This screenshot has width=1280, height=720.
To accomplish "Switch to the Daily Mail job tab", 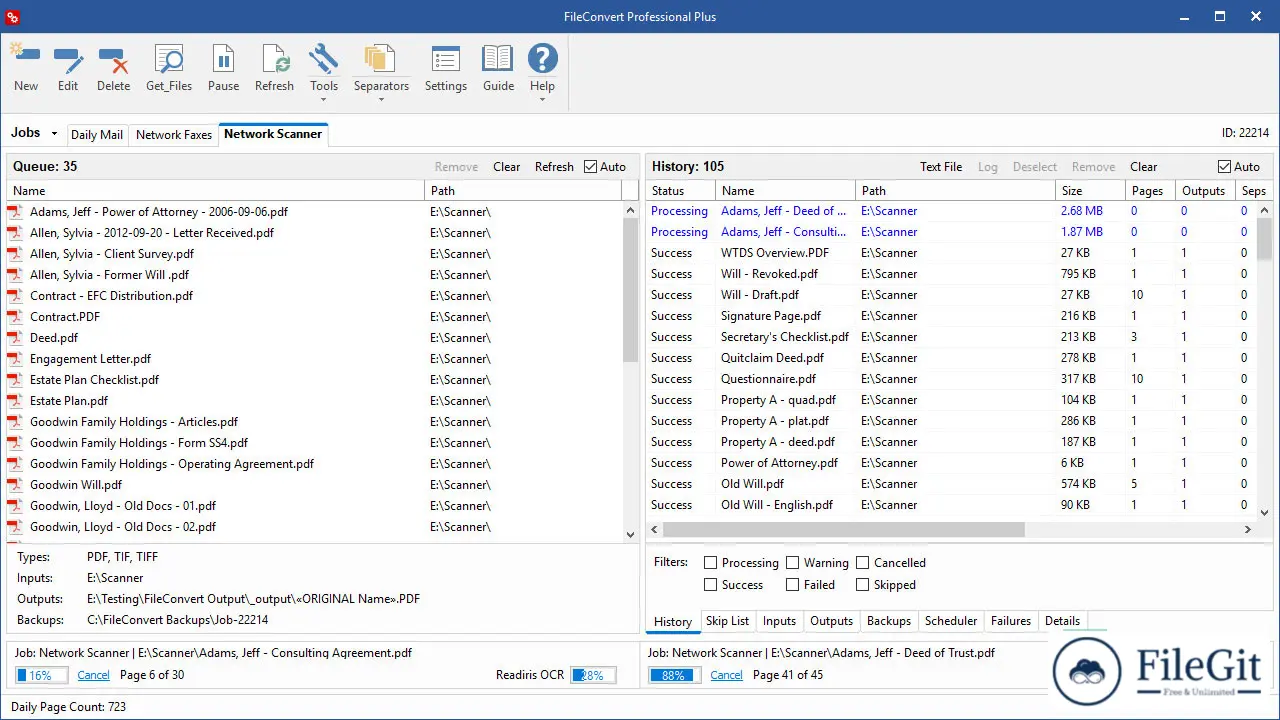I will (x=97, y=135).
